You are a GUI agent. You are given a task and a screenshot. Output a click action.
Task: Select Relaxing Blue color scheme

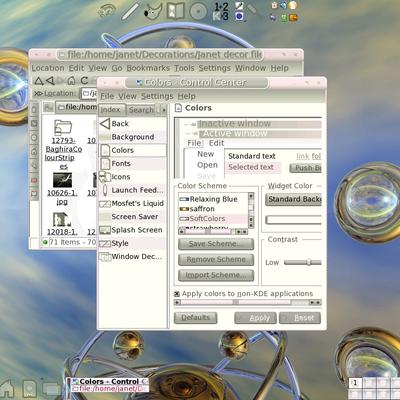[213, 199]
